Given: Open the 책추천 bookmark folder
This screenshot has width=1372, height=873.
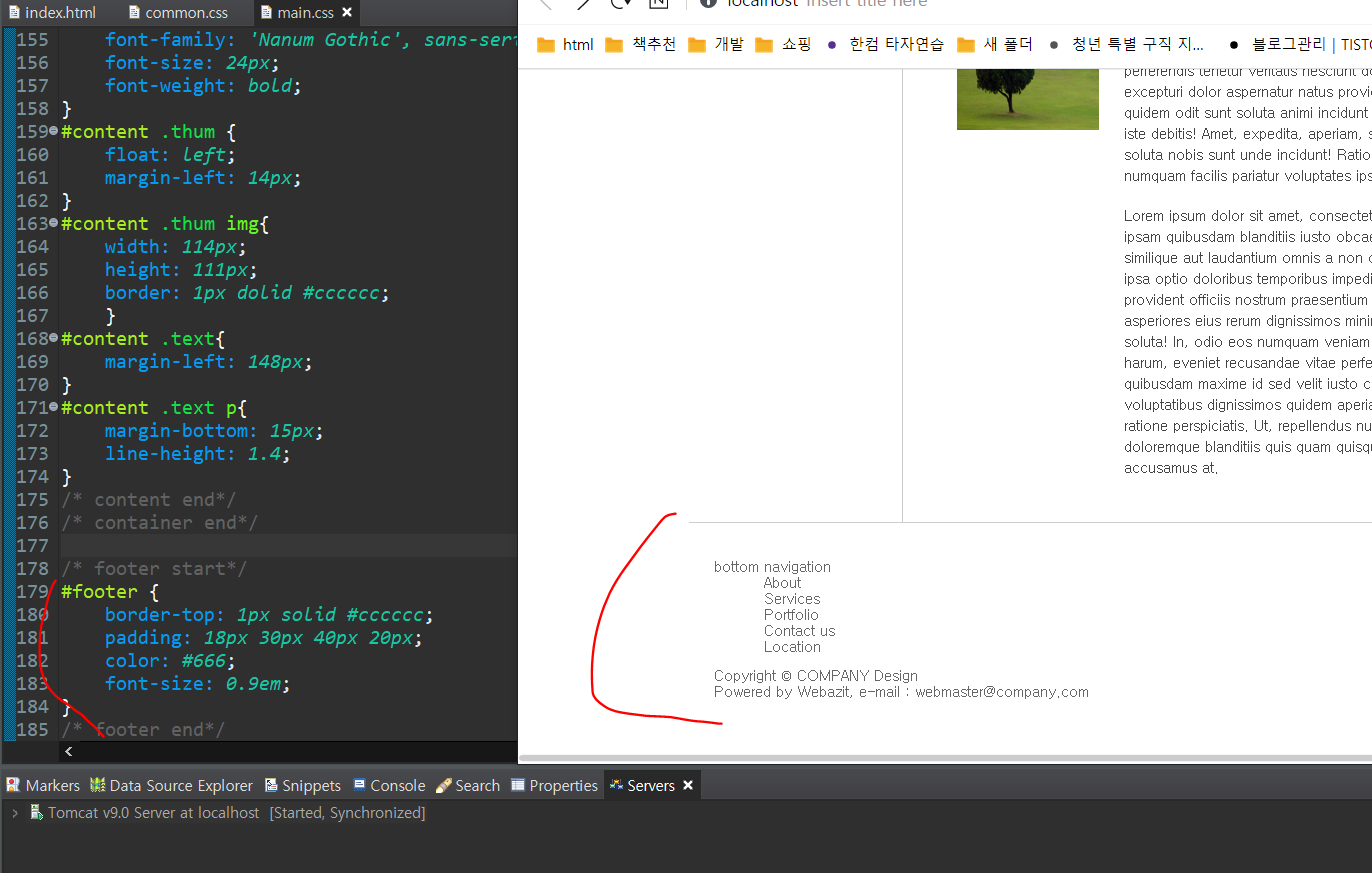Looking at the screenshot, I should pos(641,44).
